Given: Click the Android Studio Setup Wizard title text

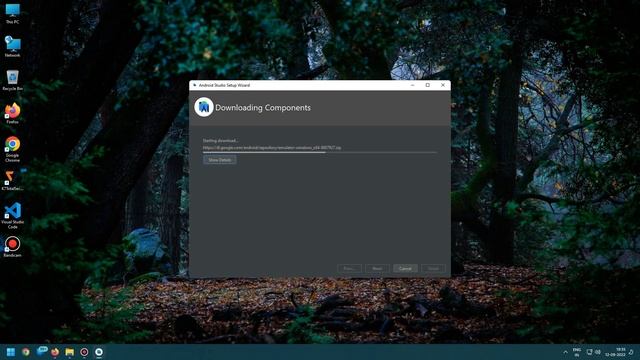Looking at the screenshot, I should tap(224, 85).
